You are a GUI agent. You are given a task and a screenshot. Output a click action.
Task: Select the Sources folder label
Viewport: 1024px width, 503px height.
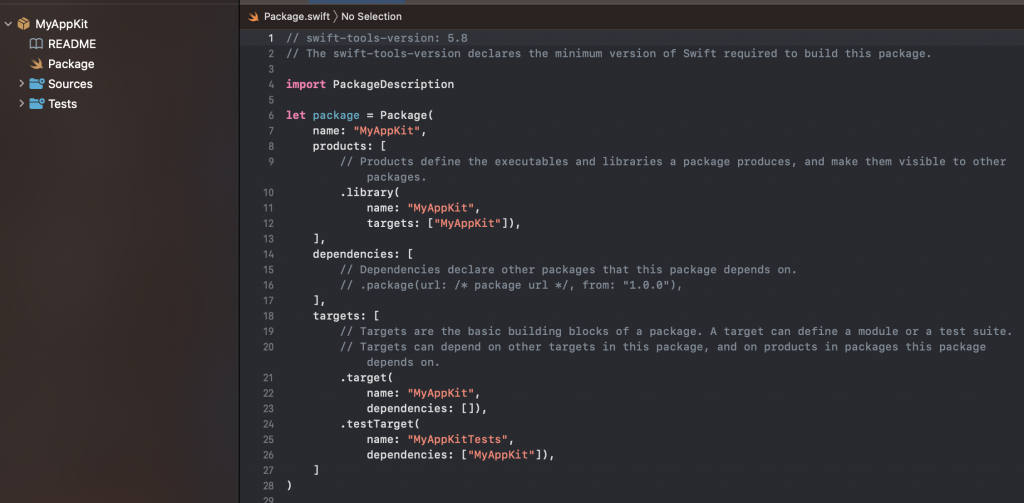coord(71,84)
